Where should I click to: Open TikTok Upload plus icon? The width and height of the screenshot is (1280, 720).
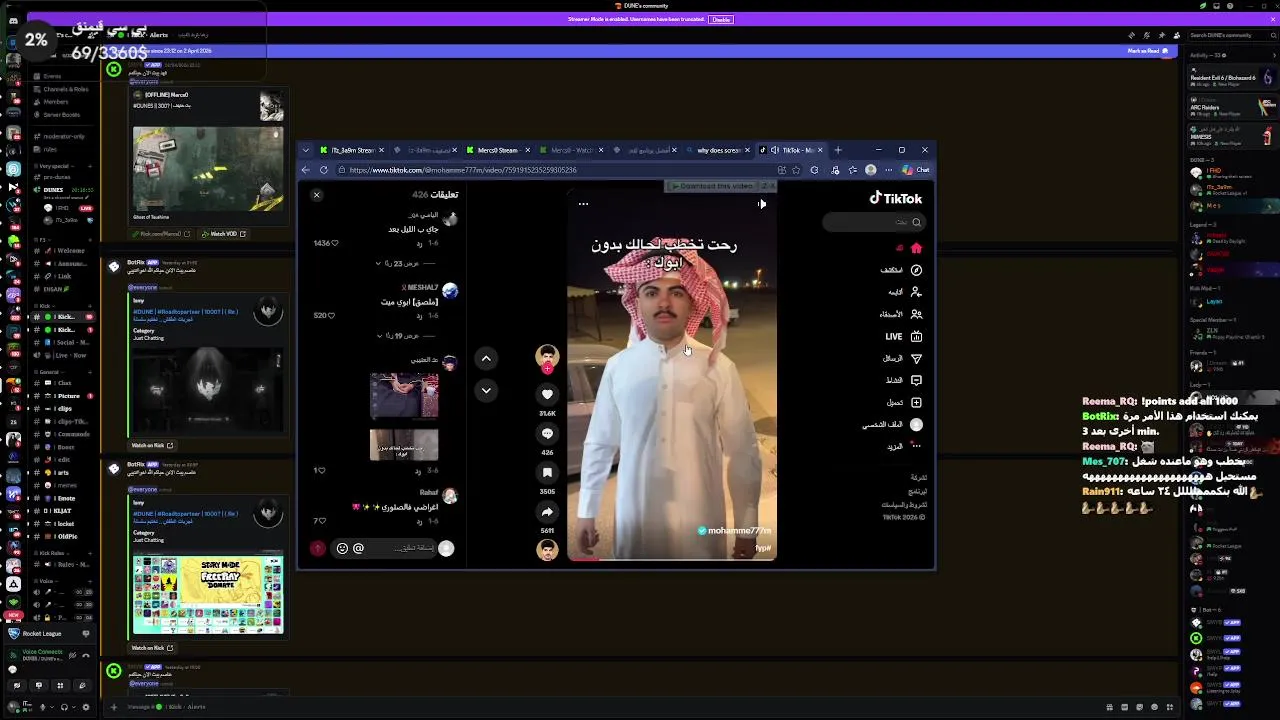[x=916, y=402]
